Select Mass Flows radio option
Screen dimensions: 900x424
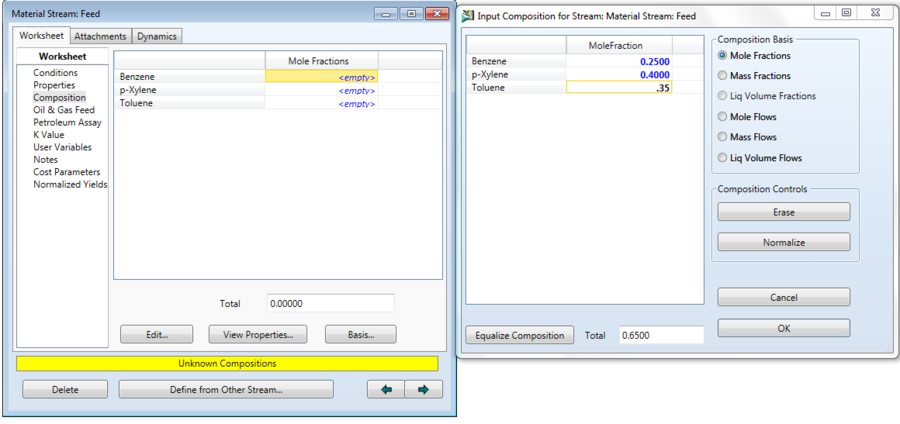coord(723,137)
